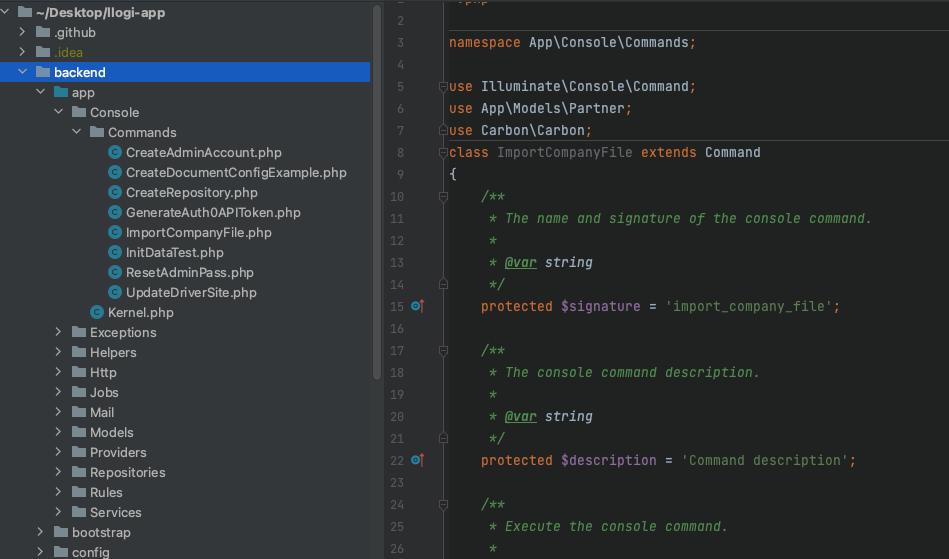Click the class icon beside InitDataTest.php
The image size is (949, 559).
click(x=115, y=252)
